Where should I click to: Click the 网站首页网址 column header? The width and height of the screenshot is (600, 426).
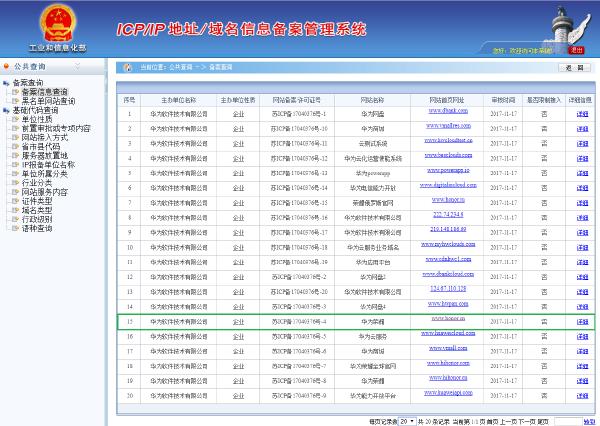click(447, 100)
